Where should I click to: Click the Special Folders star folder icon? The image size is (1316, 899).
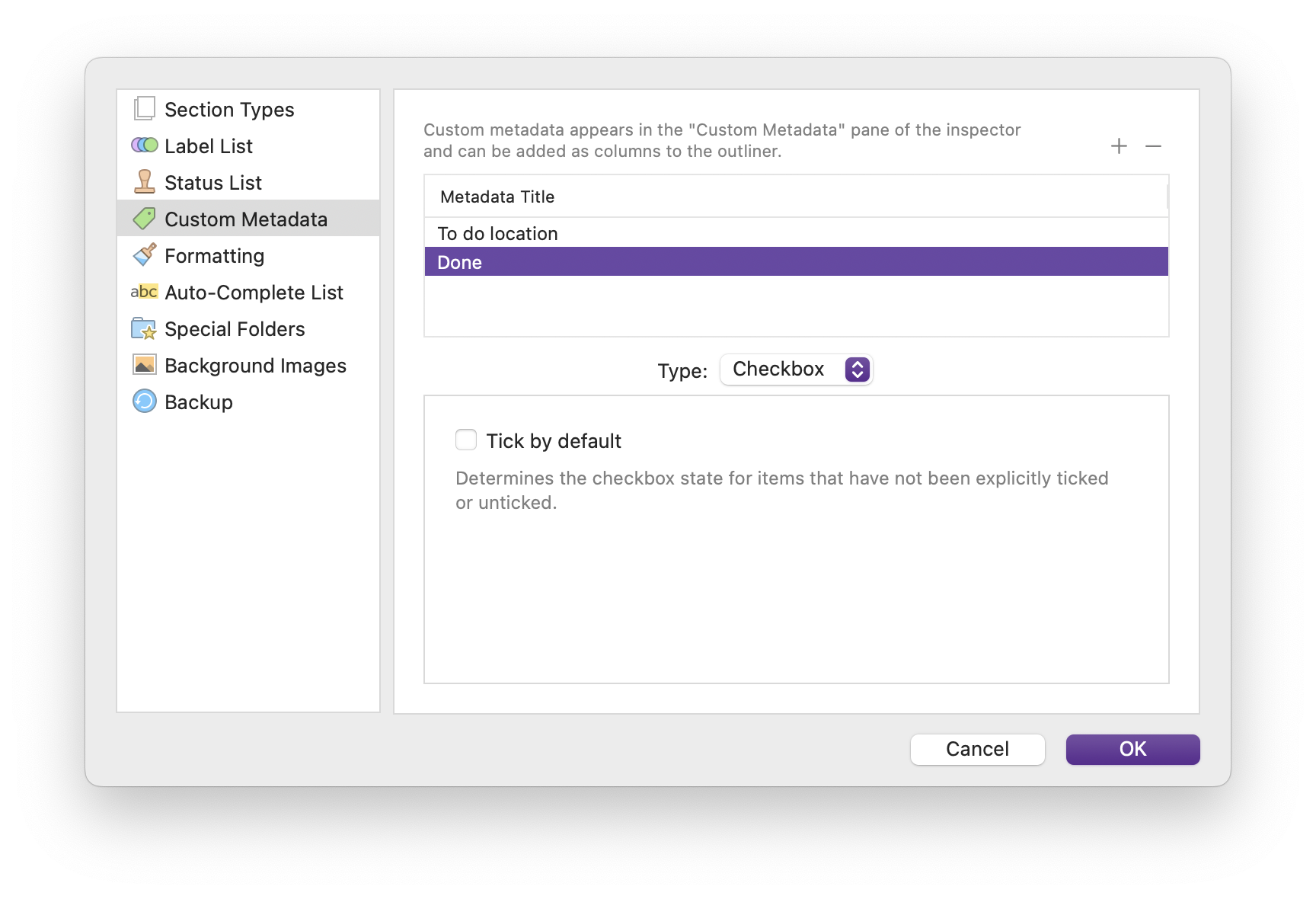[144, 328]
